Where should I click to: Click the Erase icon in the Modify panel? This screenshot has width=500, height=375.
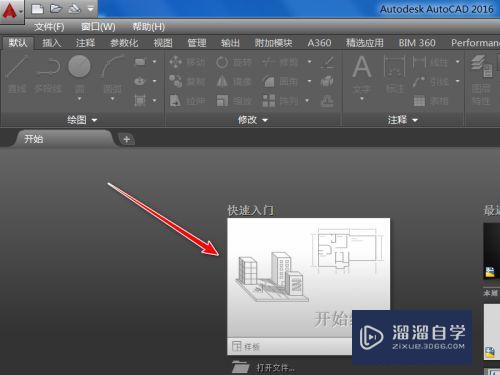(x=327, y=62)
